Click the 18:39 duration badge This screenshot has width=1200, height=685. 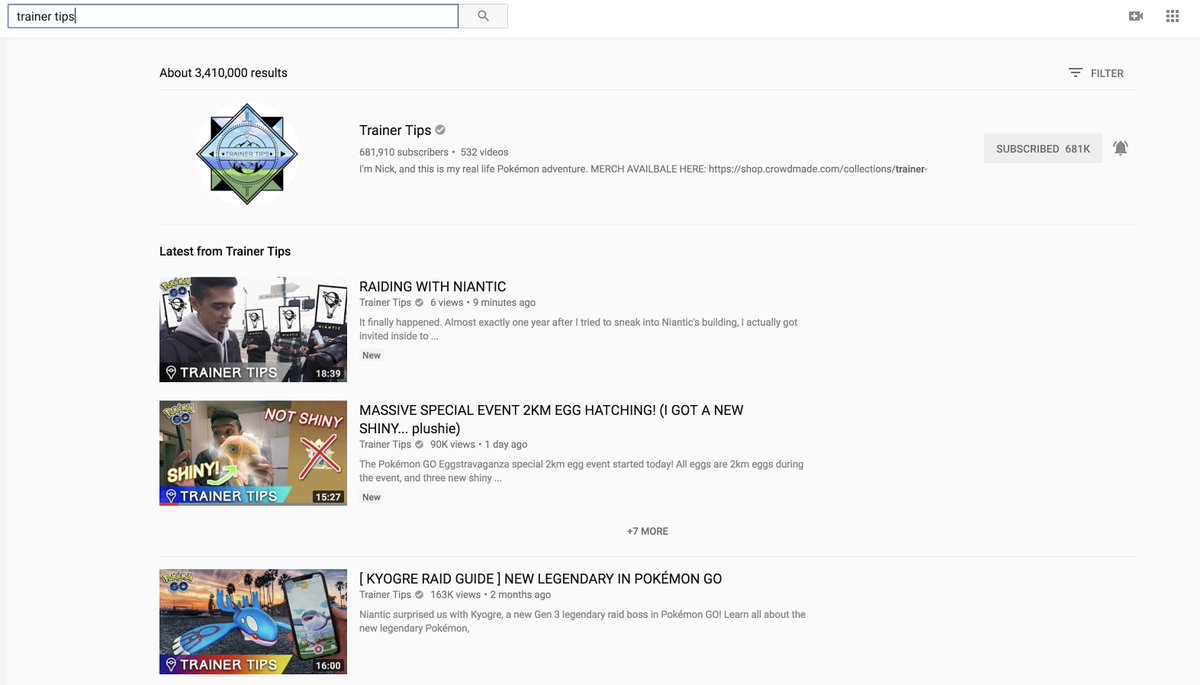tap(328, 372)
